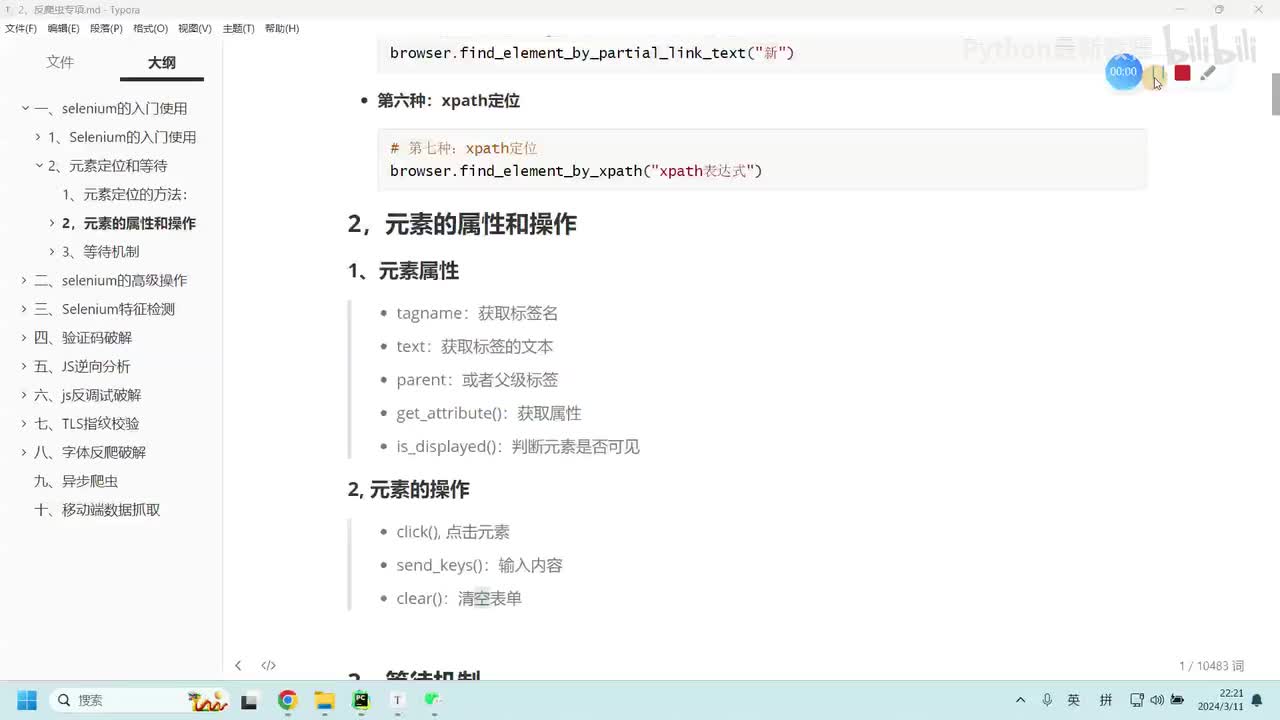The image size is (1280, 720).
Task: Click the line clear()：清空表单
Action: tap(459, 598)
